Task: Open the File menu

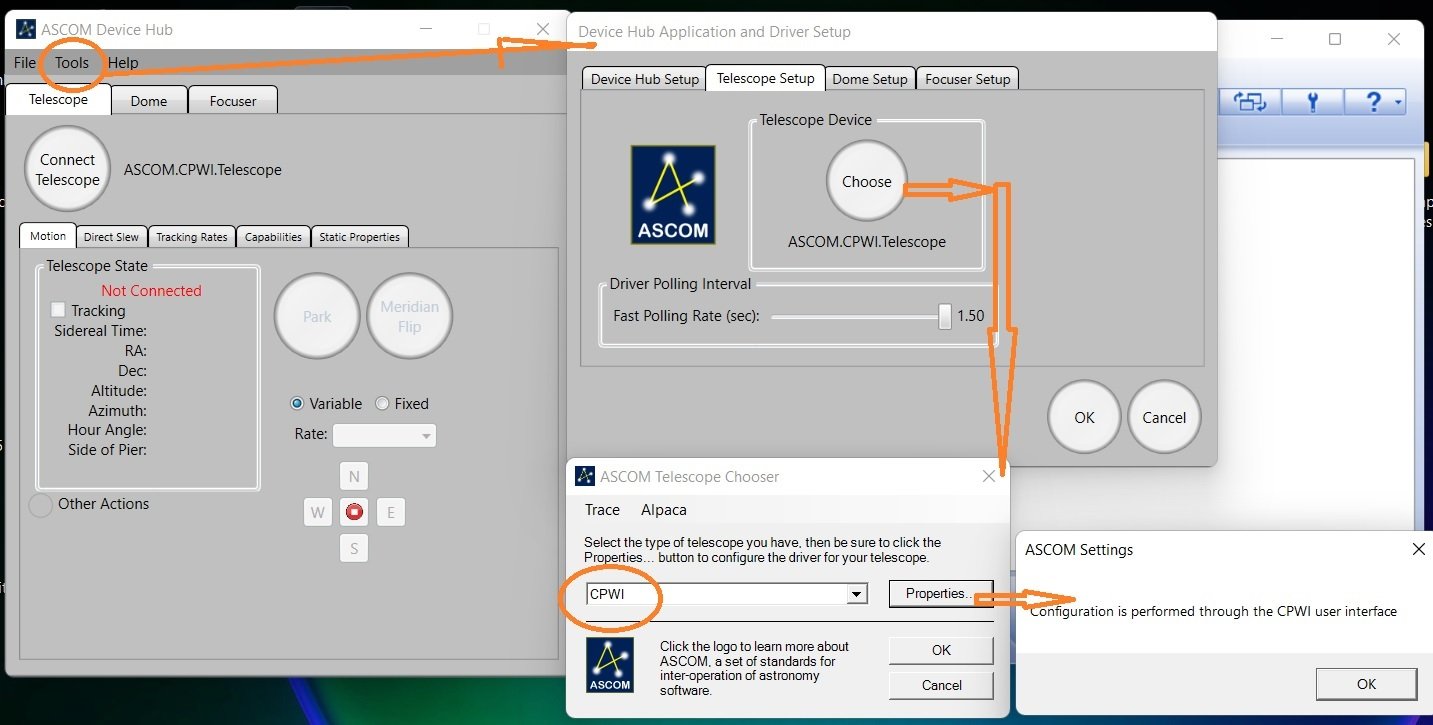Action: [25, 62]
